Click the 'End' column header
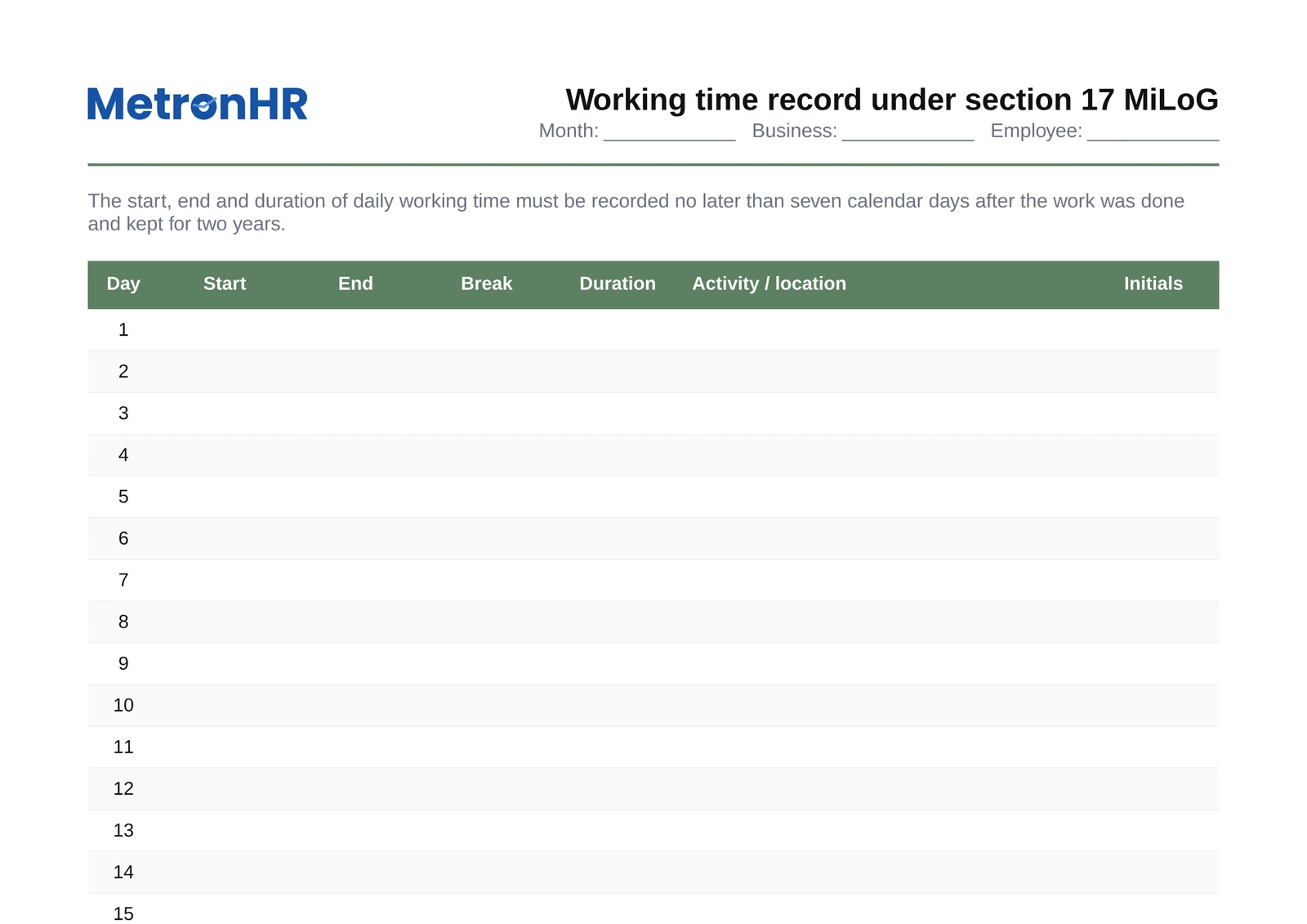1307x924 pixels. pyautogui.click(x=355, y=283)
